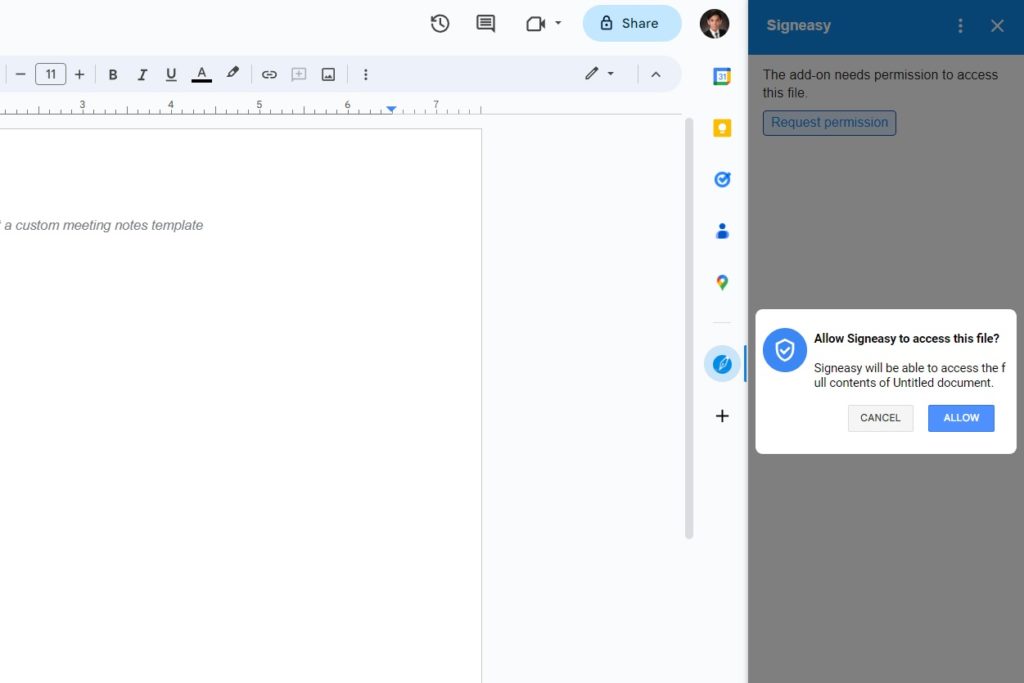Image resolution: width=1024 pixels, height=683 pixels.
Task: Open the Signeasy options menu
Action: (x=960, y=25)
